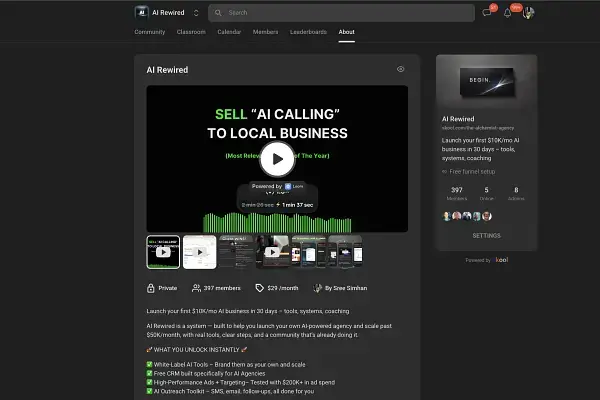
Task: Click the AI Rewired group logo
Action: tap(141, 13)
